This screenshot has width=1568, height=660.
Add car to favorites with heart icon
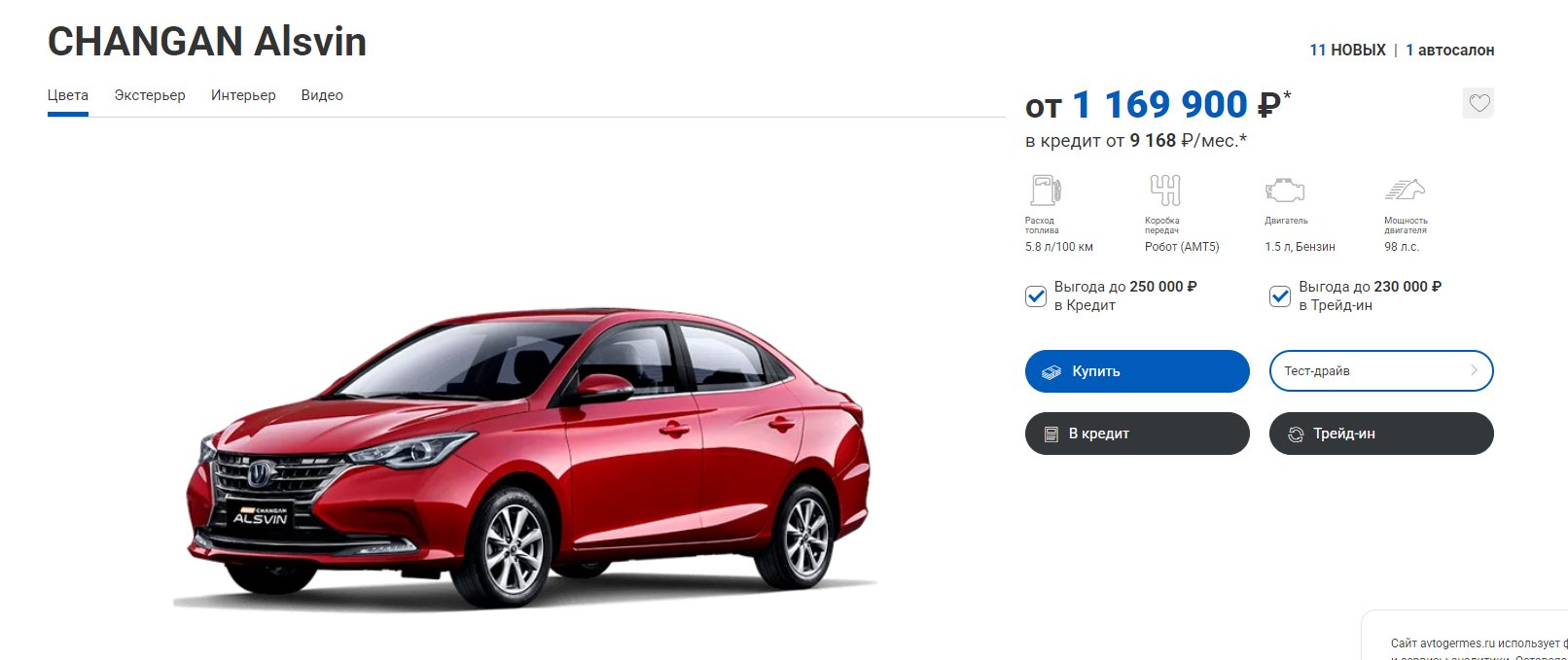[x=1479, y=103]
